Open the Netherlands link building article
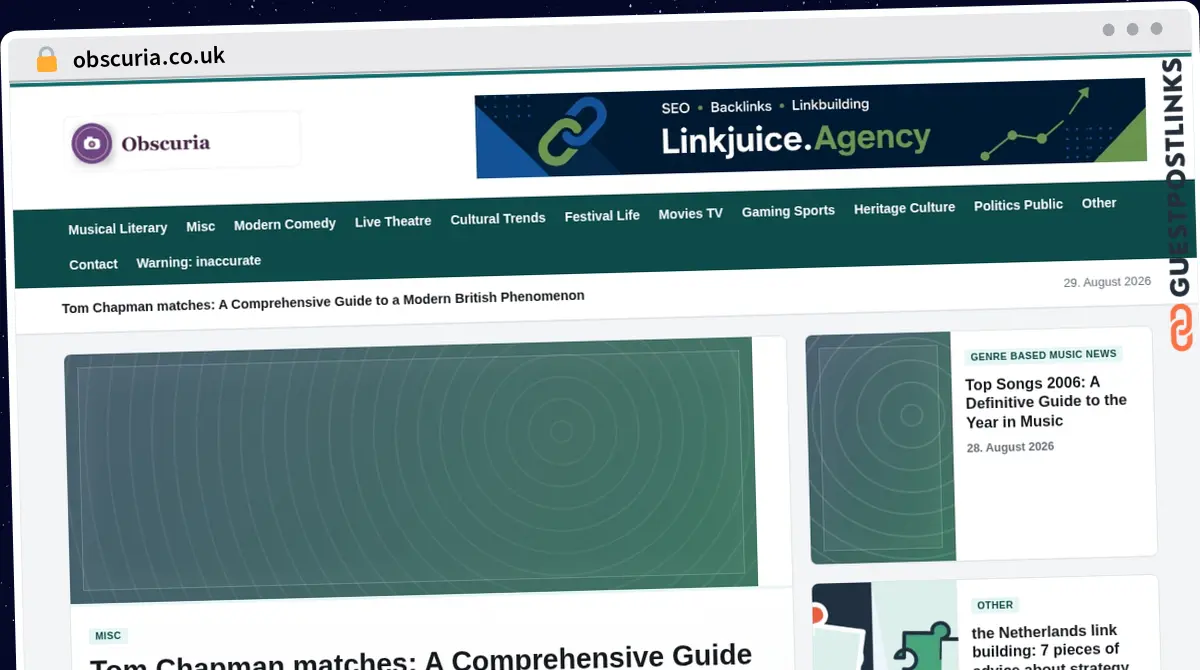This screenshot has width=1200, height=670. 1051,648
